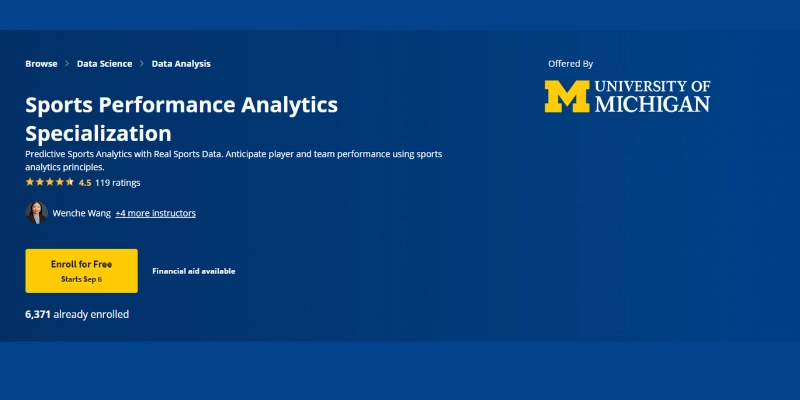Viewport: 800px width, 400px height.
Task: Open the Data Science breadcrumb
Action: pyautogui.click(x=104, y=64)
